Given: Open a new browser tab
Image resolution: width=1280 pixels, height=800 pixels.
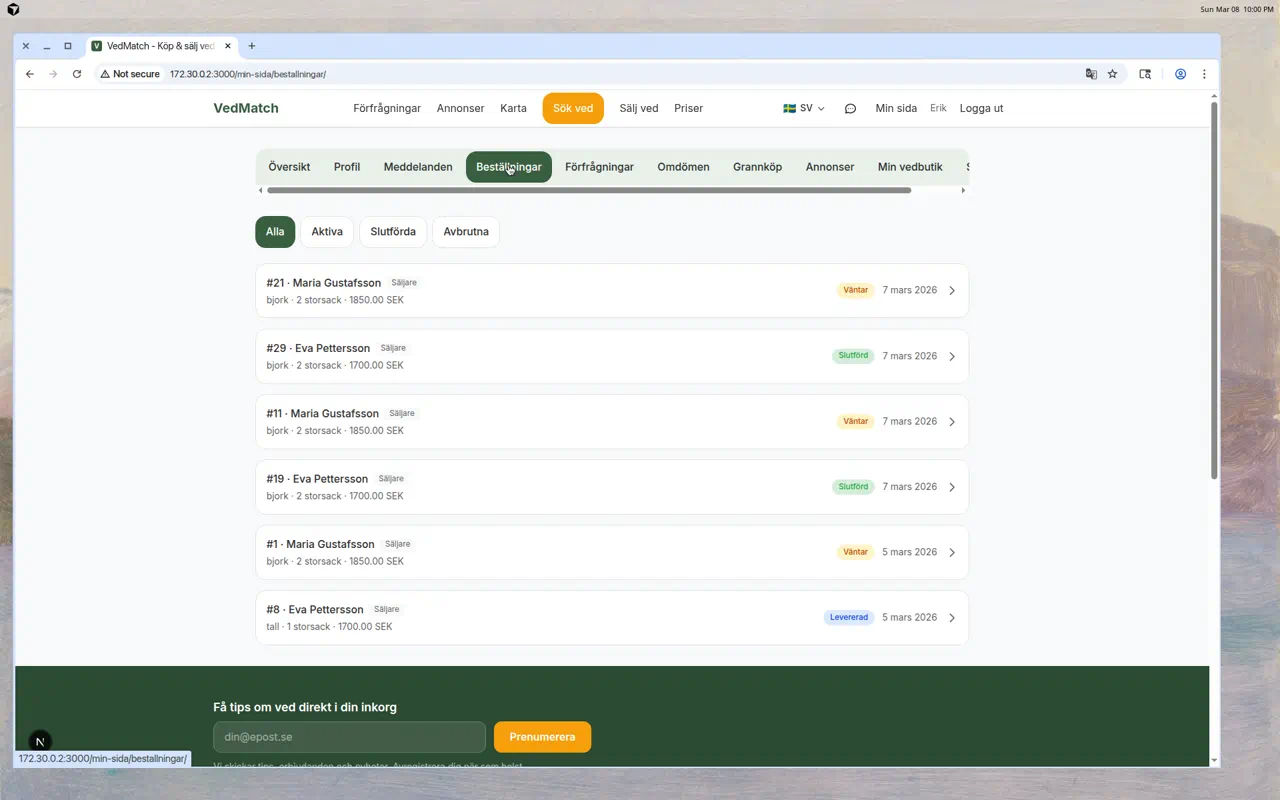Looking at the screenshot, I should [x=252, y=46].
